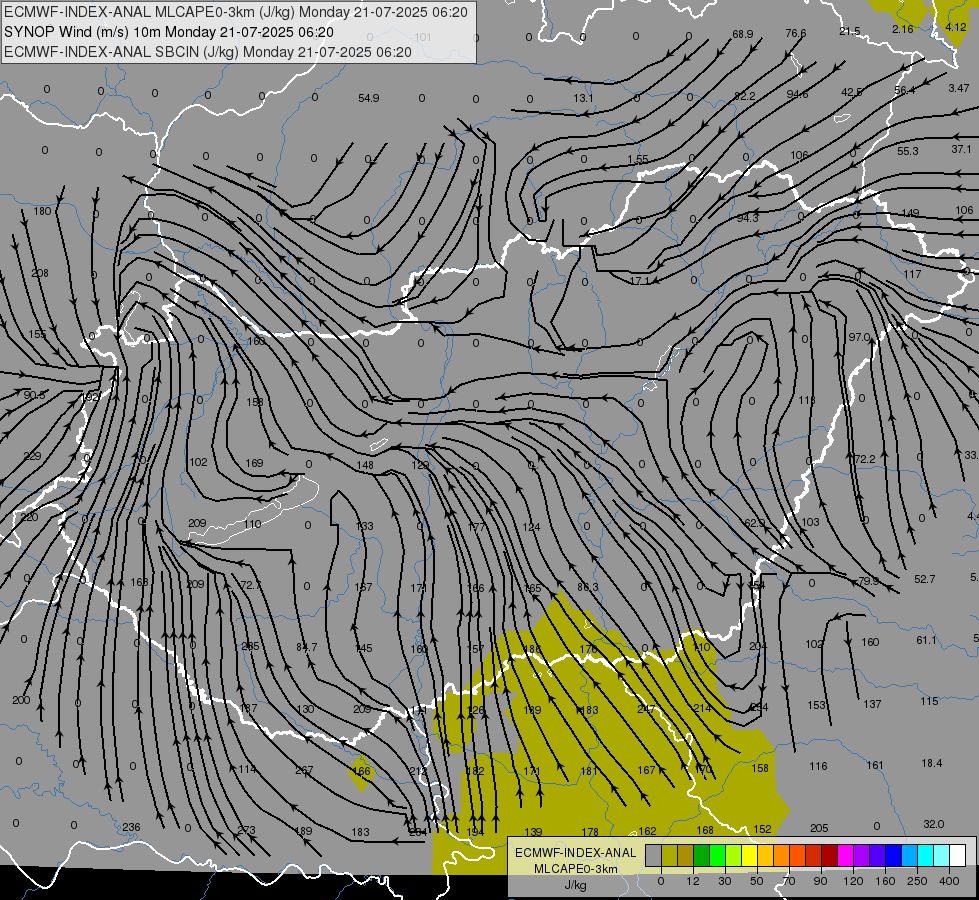Click the 61.1 value on the map
This screenshot has height=900, width=979.
click(927, 640)
